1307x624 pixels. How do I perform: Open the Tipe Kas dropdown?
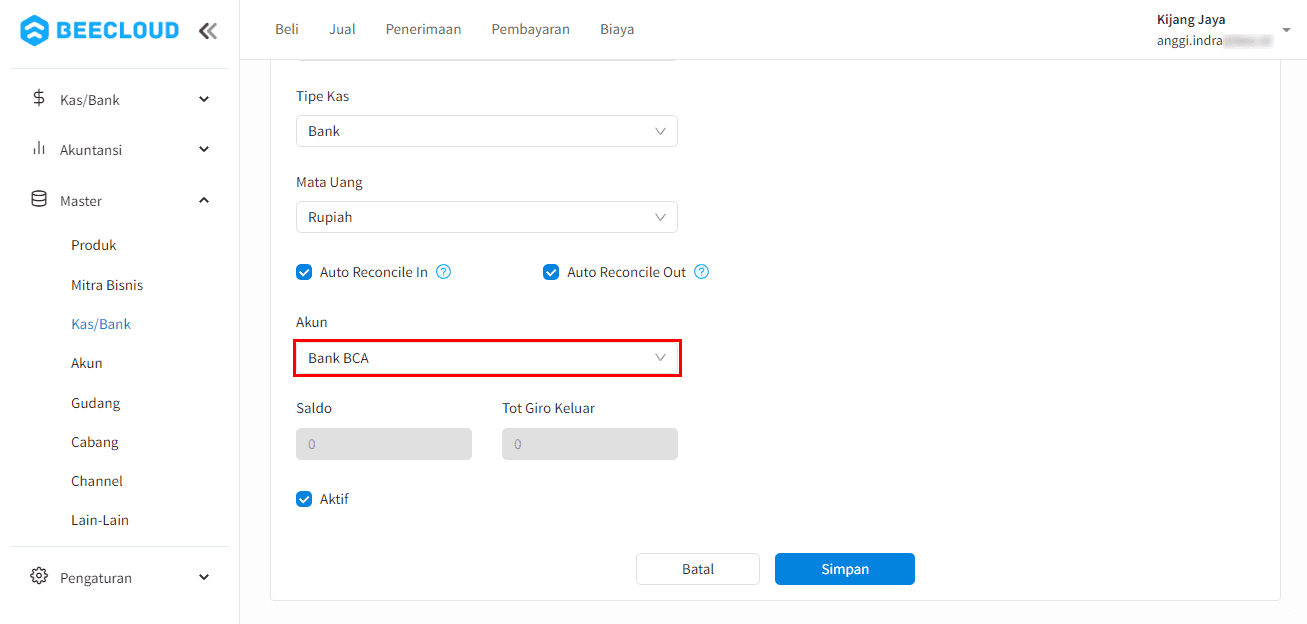coord(486,131)
